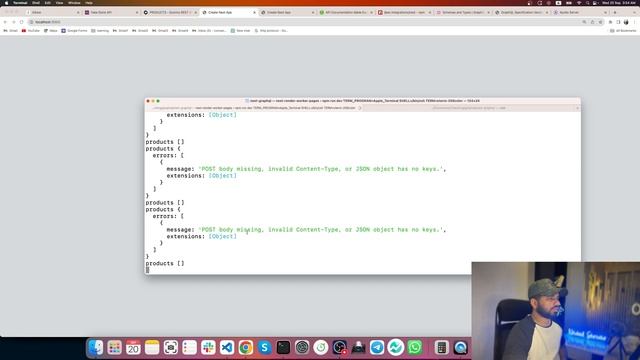Open the View menu

tap(60, 3)
